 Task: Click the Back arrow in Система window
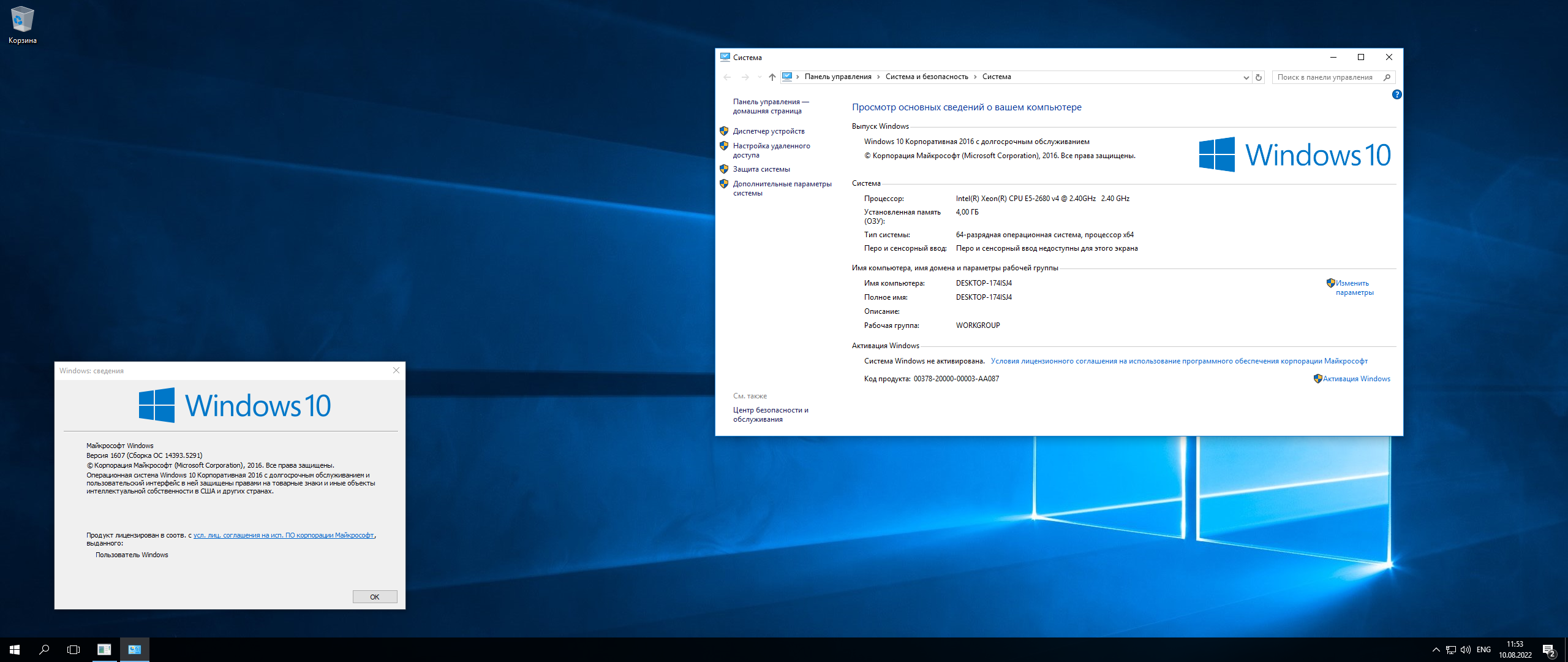[728, 77]
